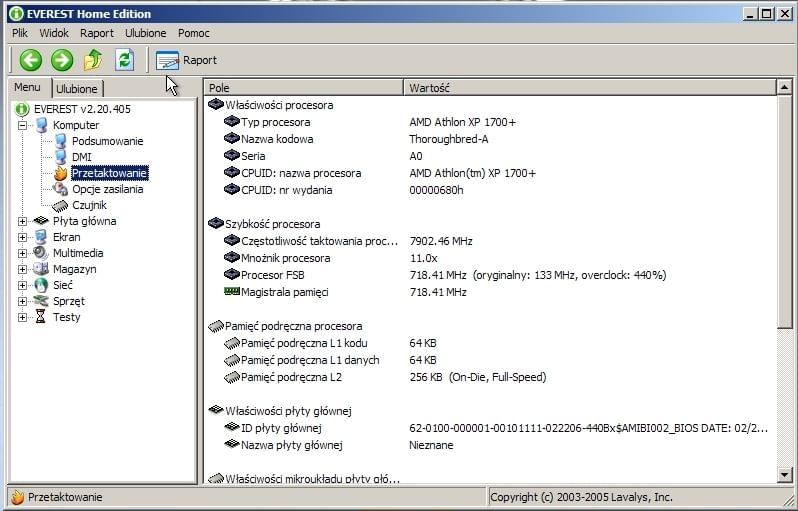
Task: Open the Podsumowanie page
Action: 107,141
